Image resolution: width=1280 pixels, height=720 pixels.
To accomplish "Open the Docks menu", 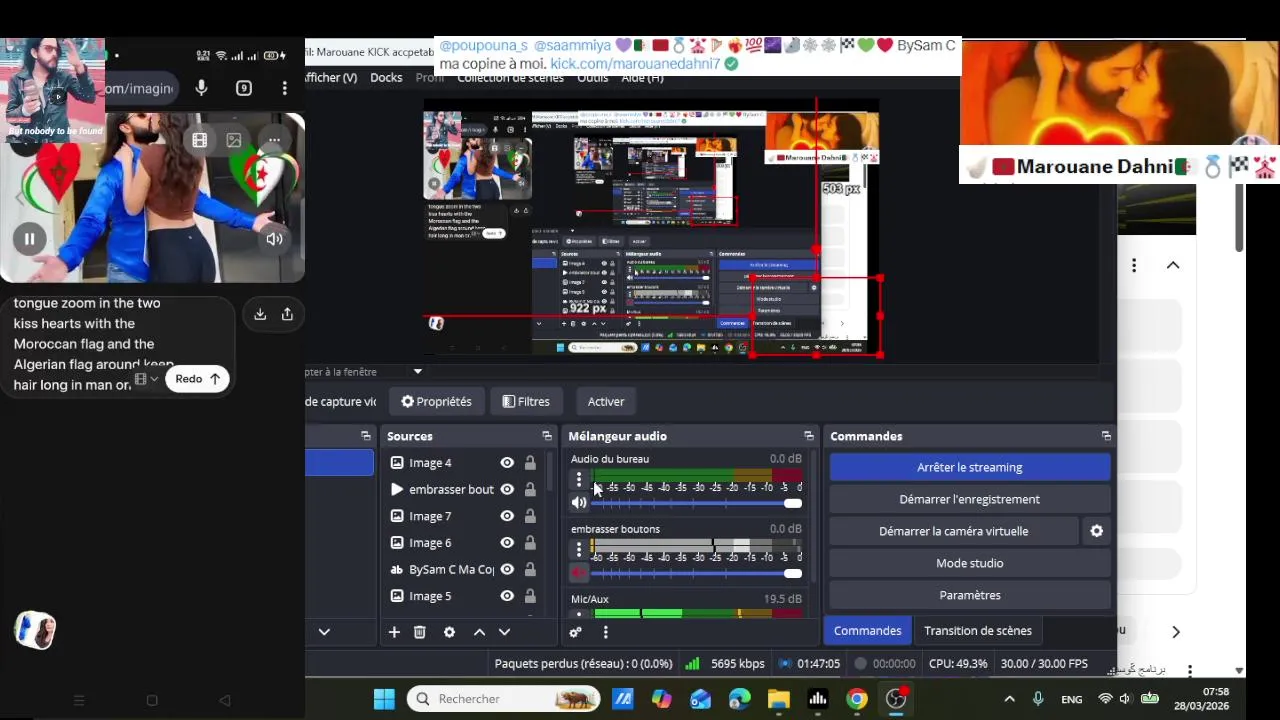I will coord(386,78).
